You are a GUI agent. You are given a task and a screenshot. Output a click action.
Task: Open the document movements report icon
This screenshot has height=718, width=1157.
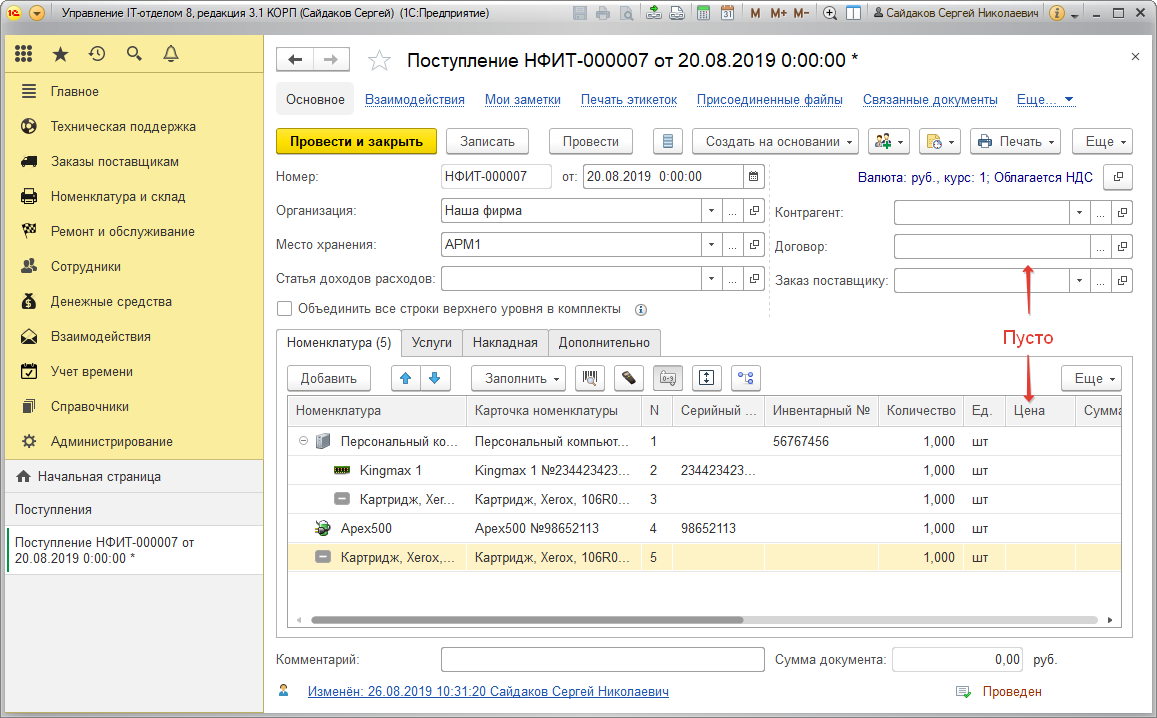point(668,141)
